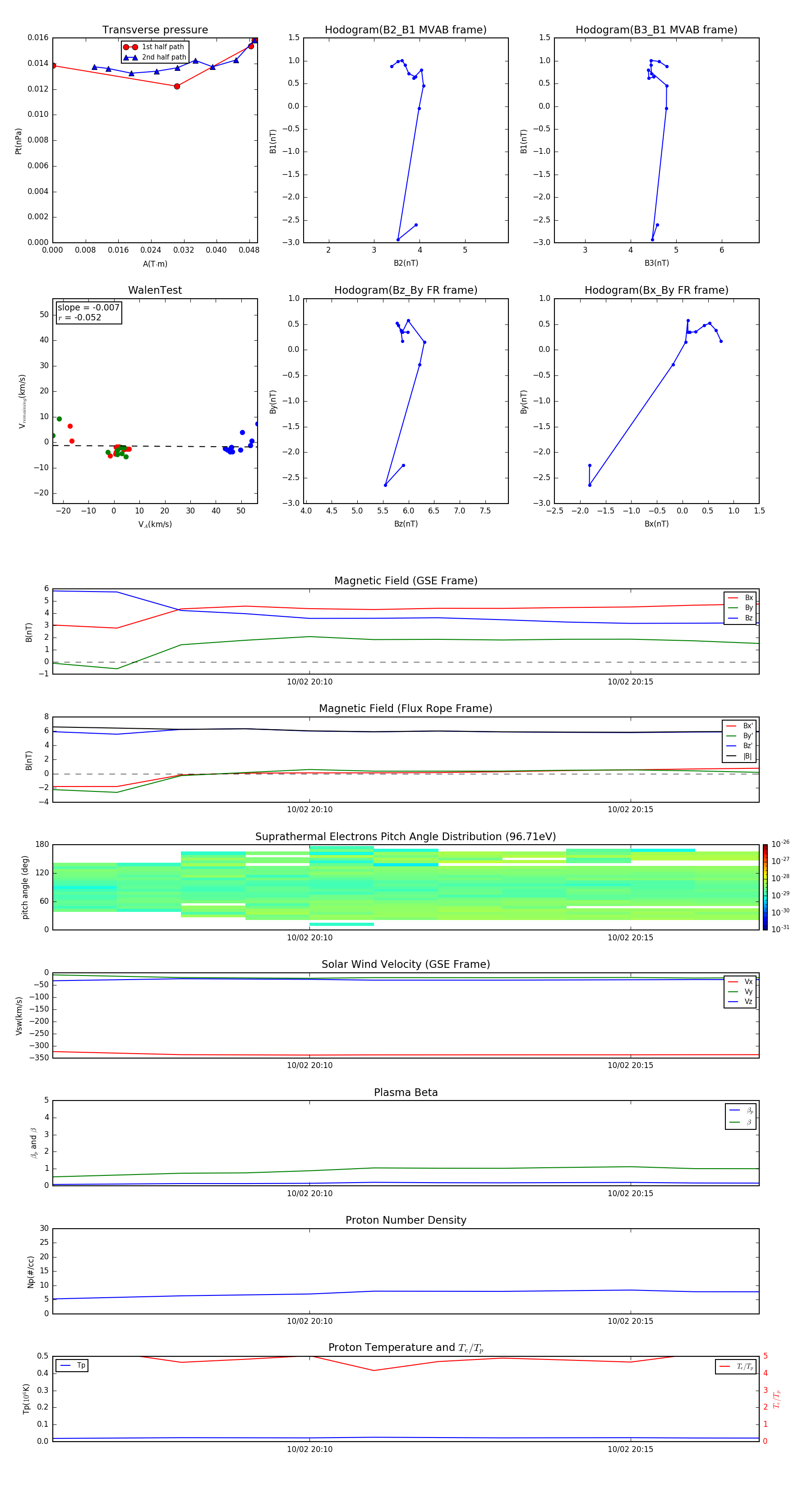This screenshot has height=1489, width=812.
Task: Click the "Hodogram(Bz_By FR frame)" title
Action: point(406,290)
